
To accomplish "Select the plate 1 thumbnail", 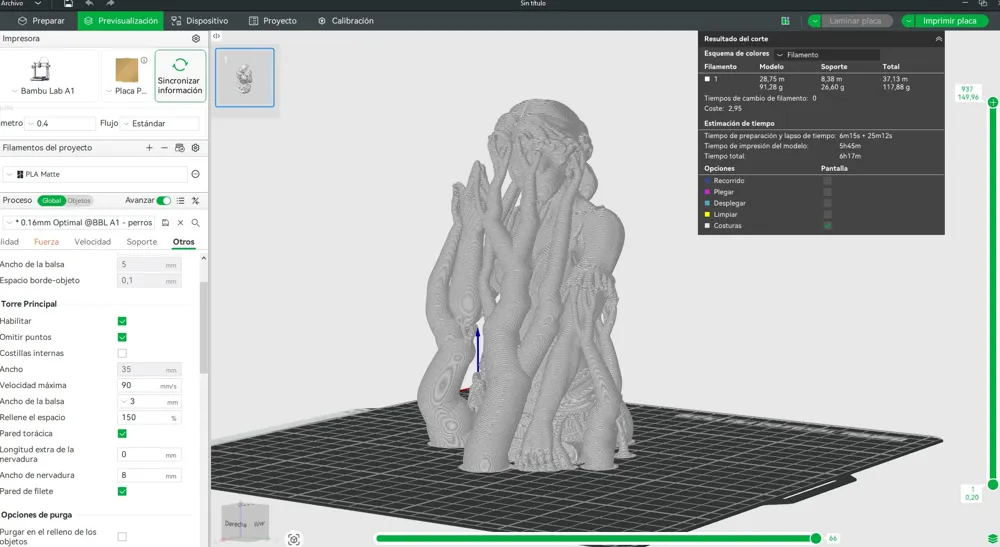I will [244, 78].
